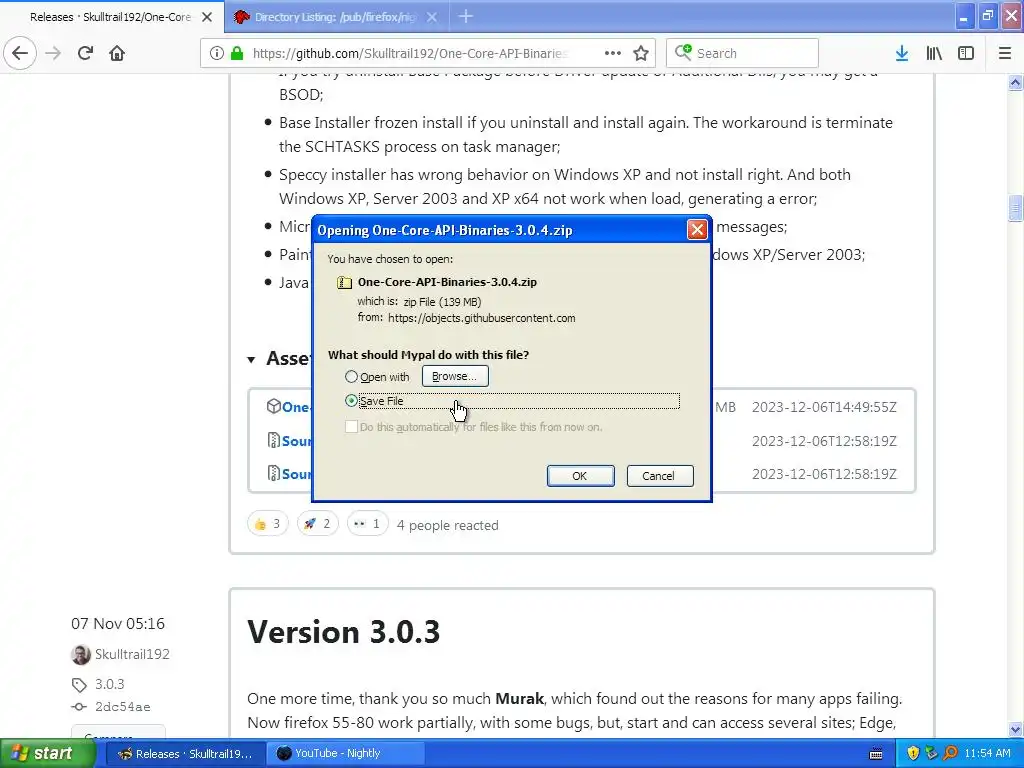
Task: Switch to Releases Skulltrail19 taskbar window
Action: pyautogui.click(x=185, y=753)
